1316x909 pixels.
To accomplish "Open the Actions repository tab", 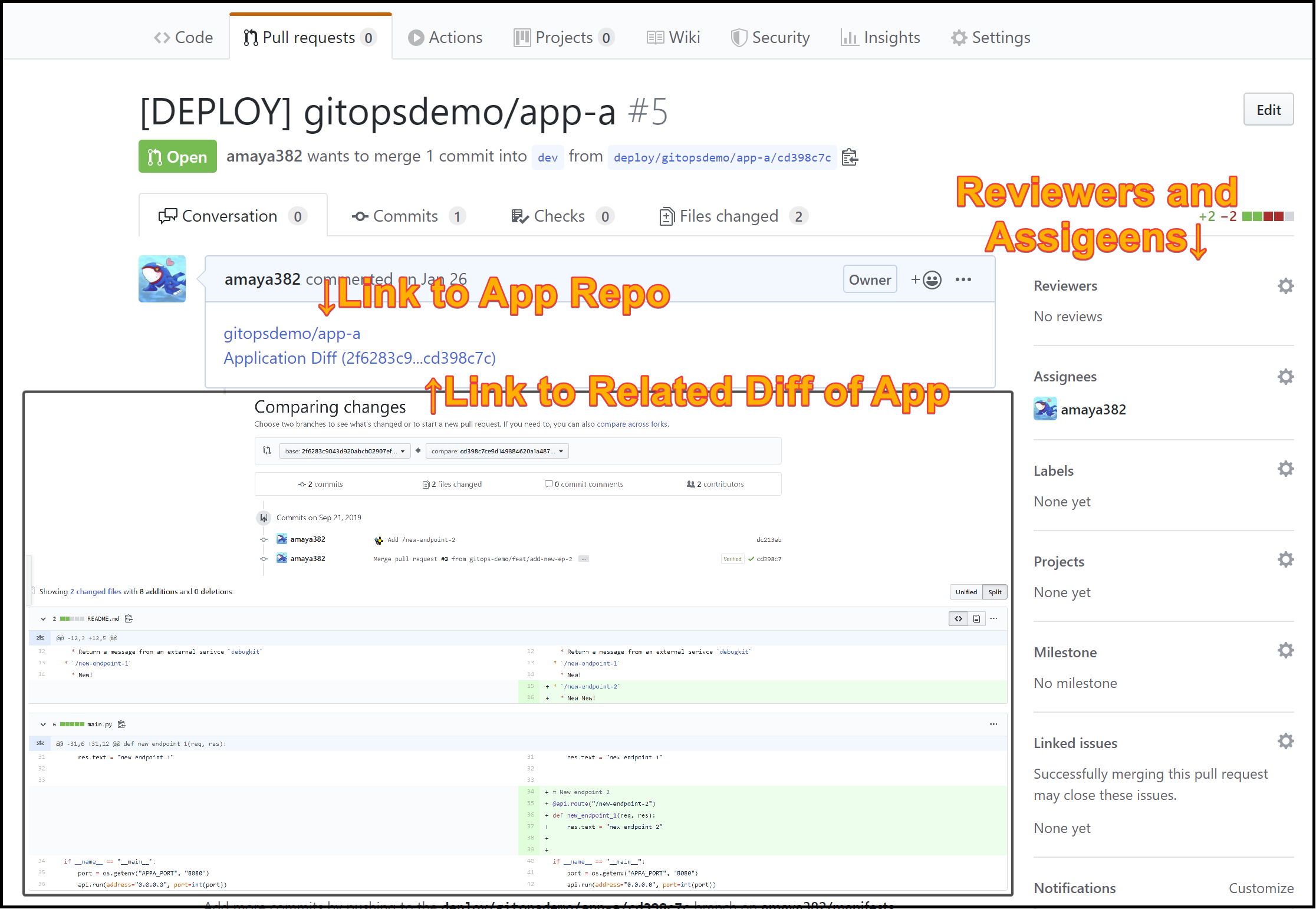I will click(x=445, y=38).
